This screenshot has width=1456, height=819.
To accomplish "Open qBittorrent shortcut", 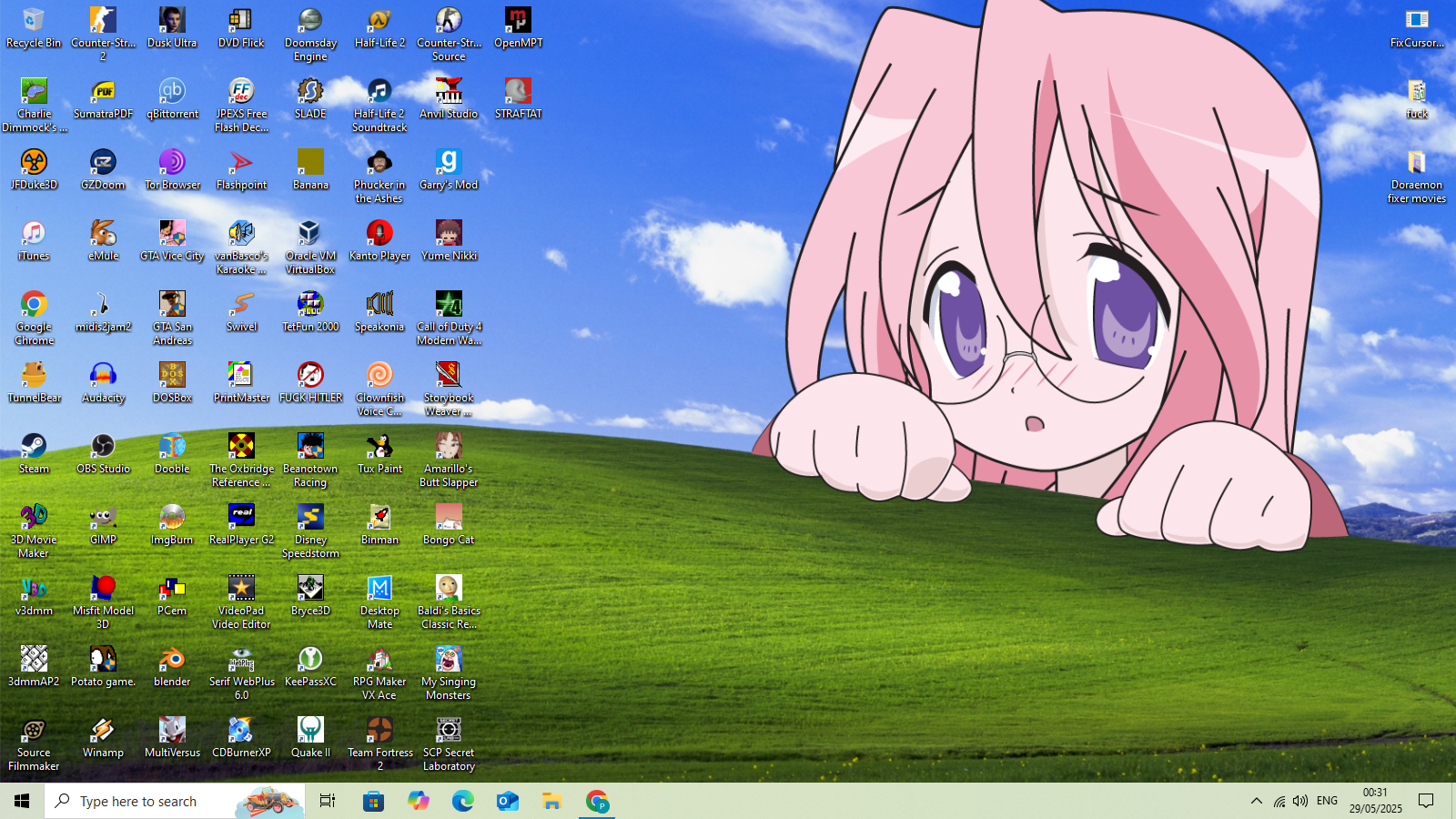I will pos(172,99).
